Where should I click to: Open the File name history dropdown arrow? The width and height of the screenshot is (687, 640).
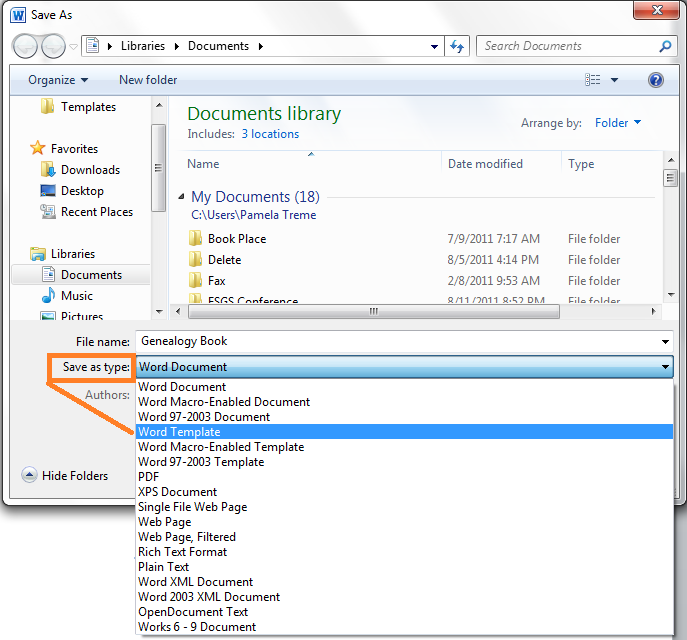point(665,341)
